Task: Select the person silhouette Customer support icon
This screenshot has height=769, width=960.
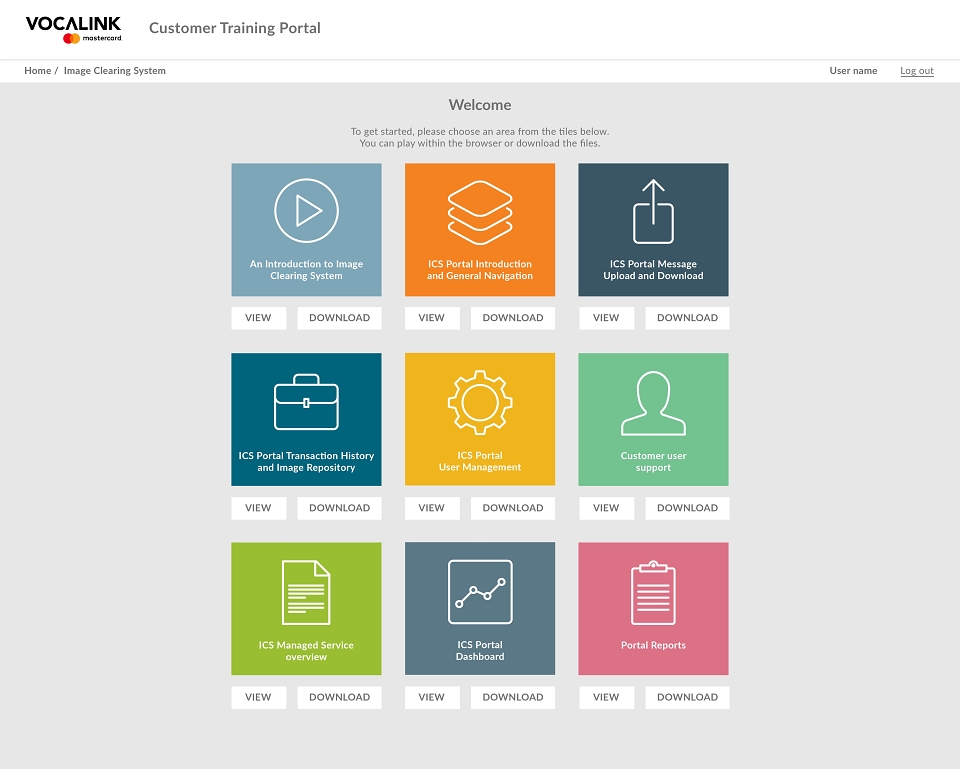Action: coord(653,403)
